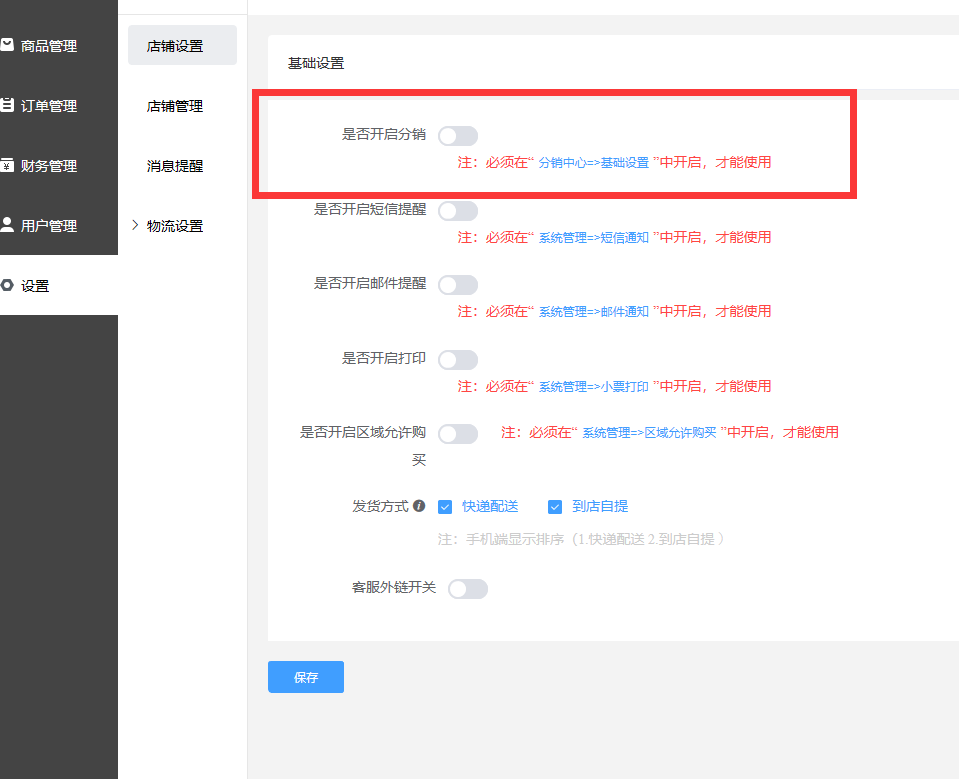
Task: Click the blue 保存 button
Action: [306, 677]
